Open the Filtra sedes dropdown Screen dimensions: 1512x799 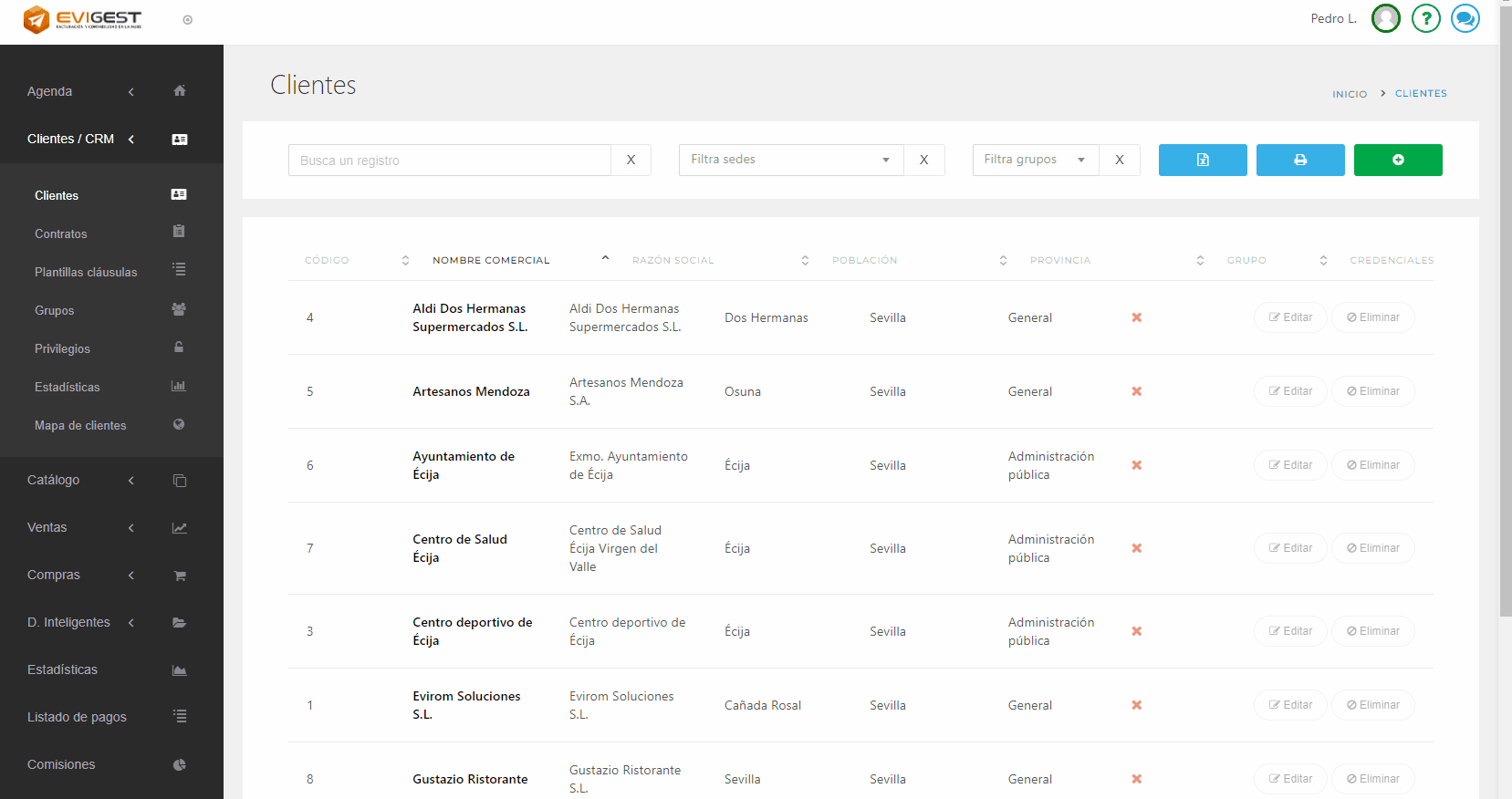790,160
